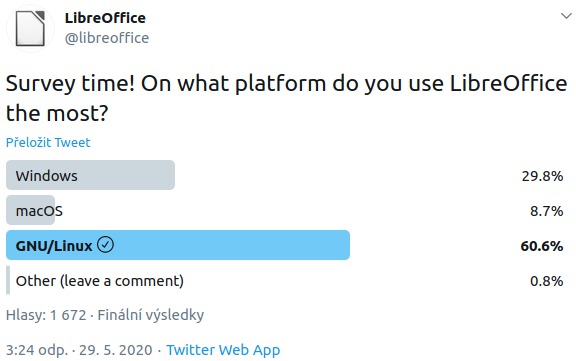This screenshot has height=361, width=576.
Task: Click the survey question tweet text
Action: 287,98
